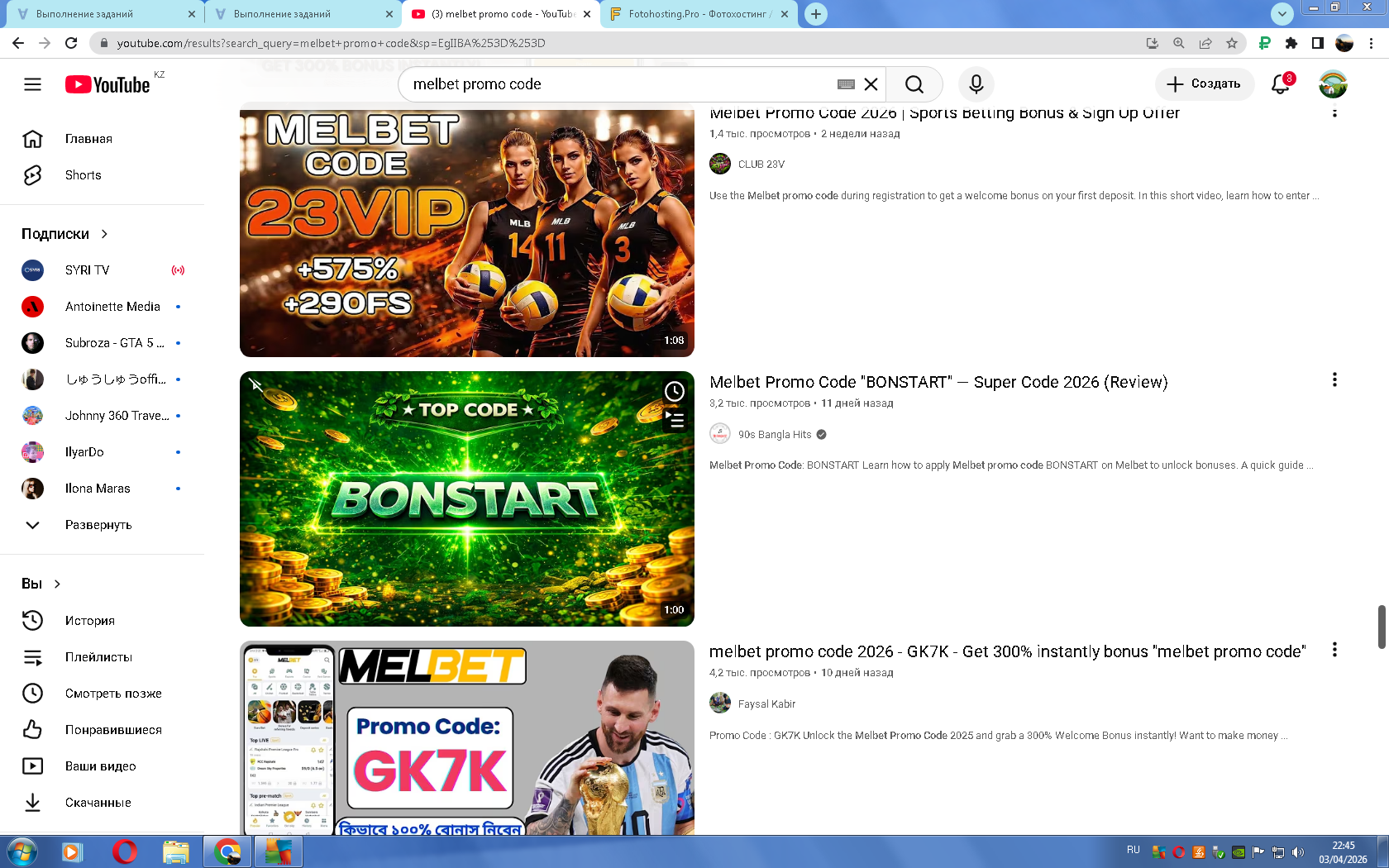Open Windows Explorer from the taskbar
The image size is (1389, 868).
tap(176, 851)
